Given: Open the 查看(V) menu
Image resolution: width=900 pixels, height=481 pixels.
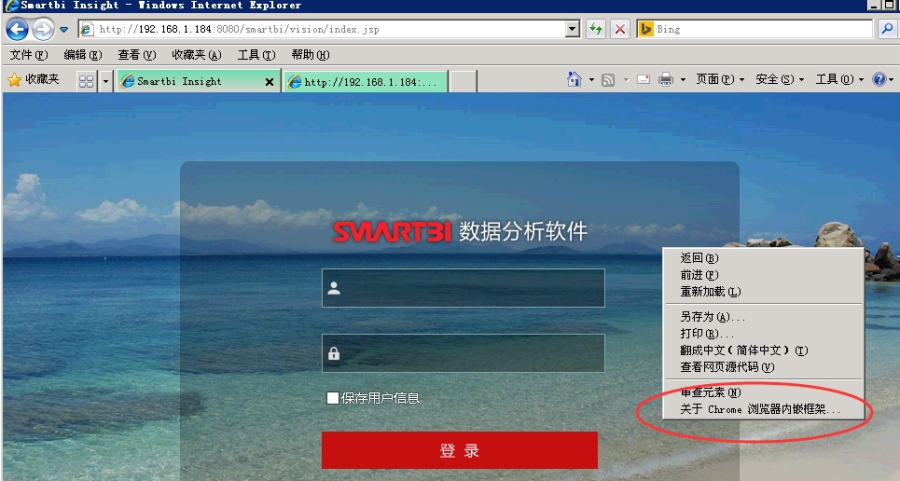Looking at the screenshot, I should click(x=137, y=55).
